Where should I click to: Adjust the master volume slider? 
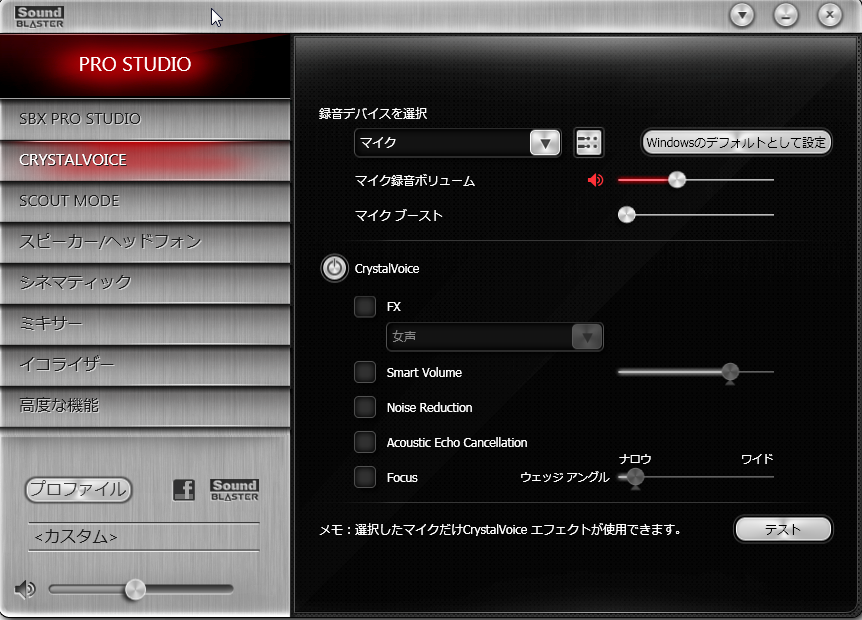click(141, 589)
